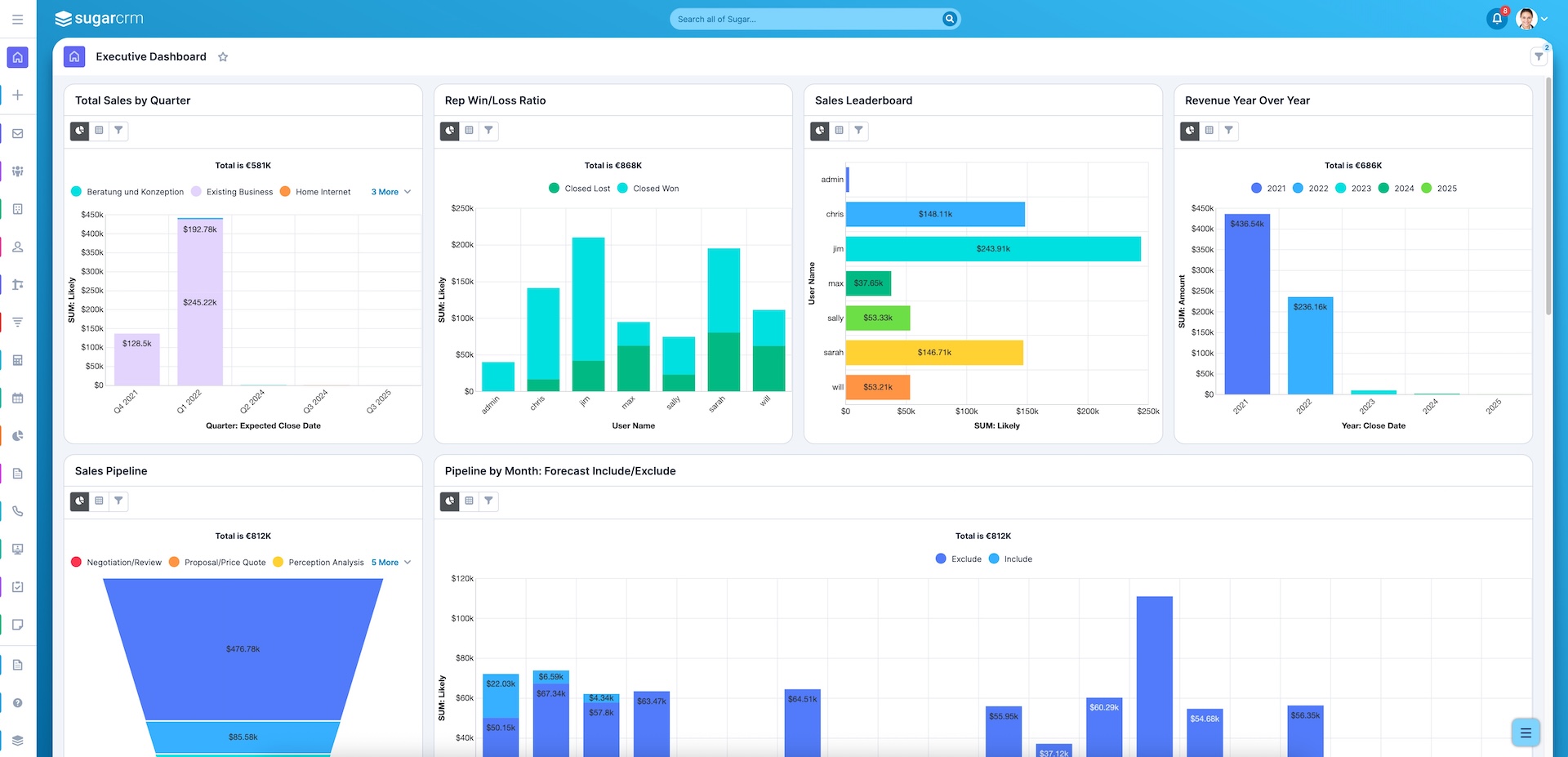Click the create new (plus) icon in the sidebar
Image resolution: width=1568 pixels, height=757 pixels.
tap(18, 95)
